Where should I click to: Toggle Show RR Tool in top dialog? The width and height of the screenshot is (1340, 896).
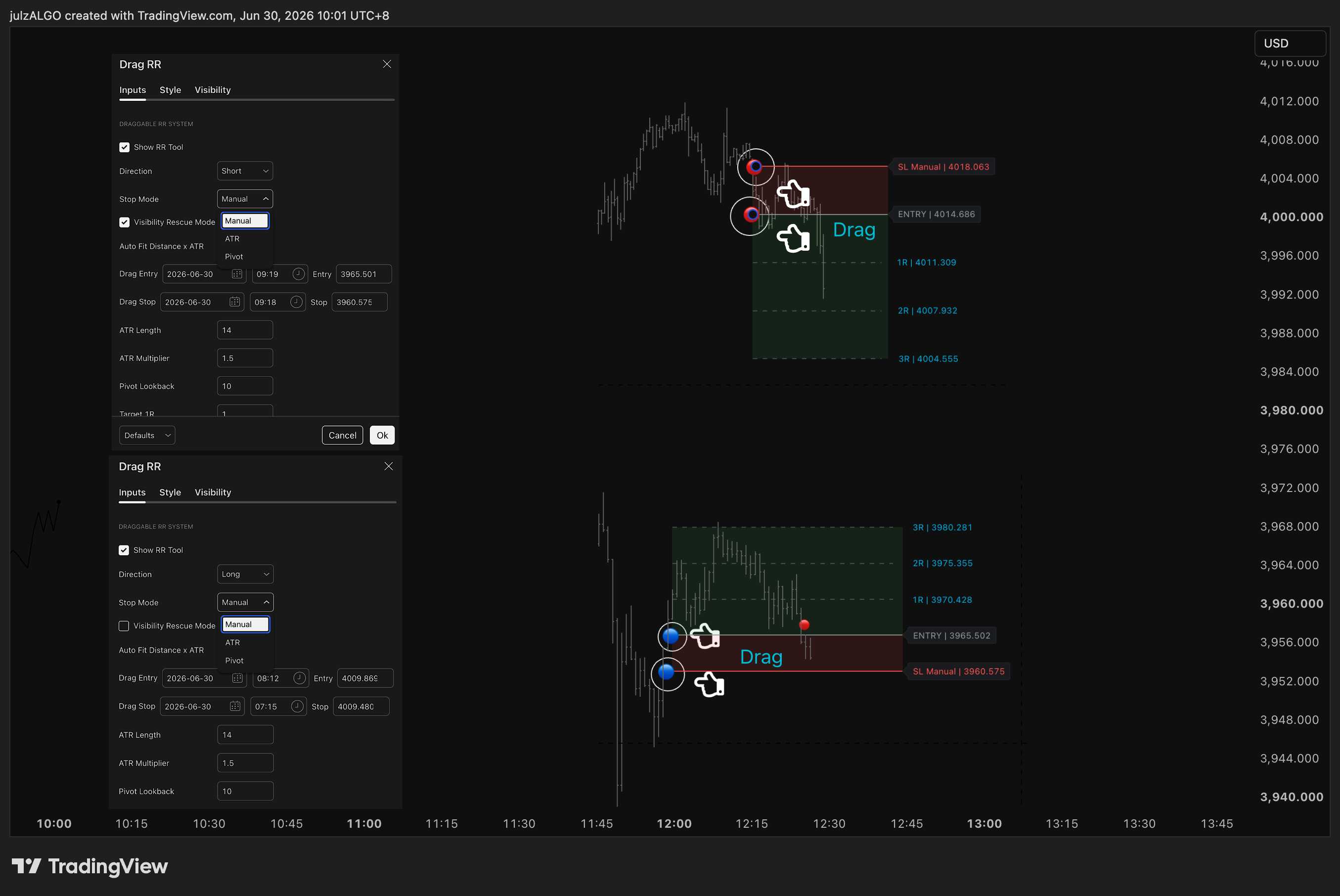click(124, 147)
